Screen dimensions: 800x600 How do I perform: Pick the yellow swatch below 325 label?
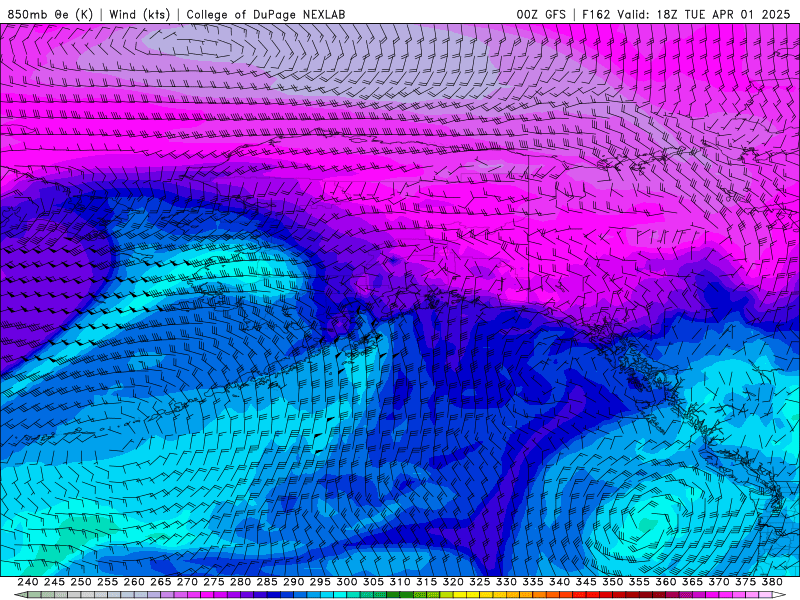472,595
